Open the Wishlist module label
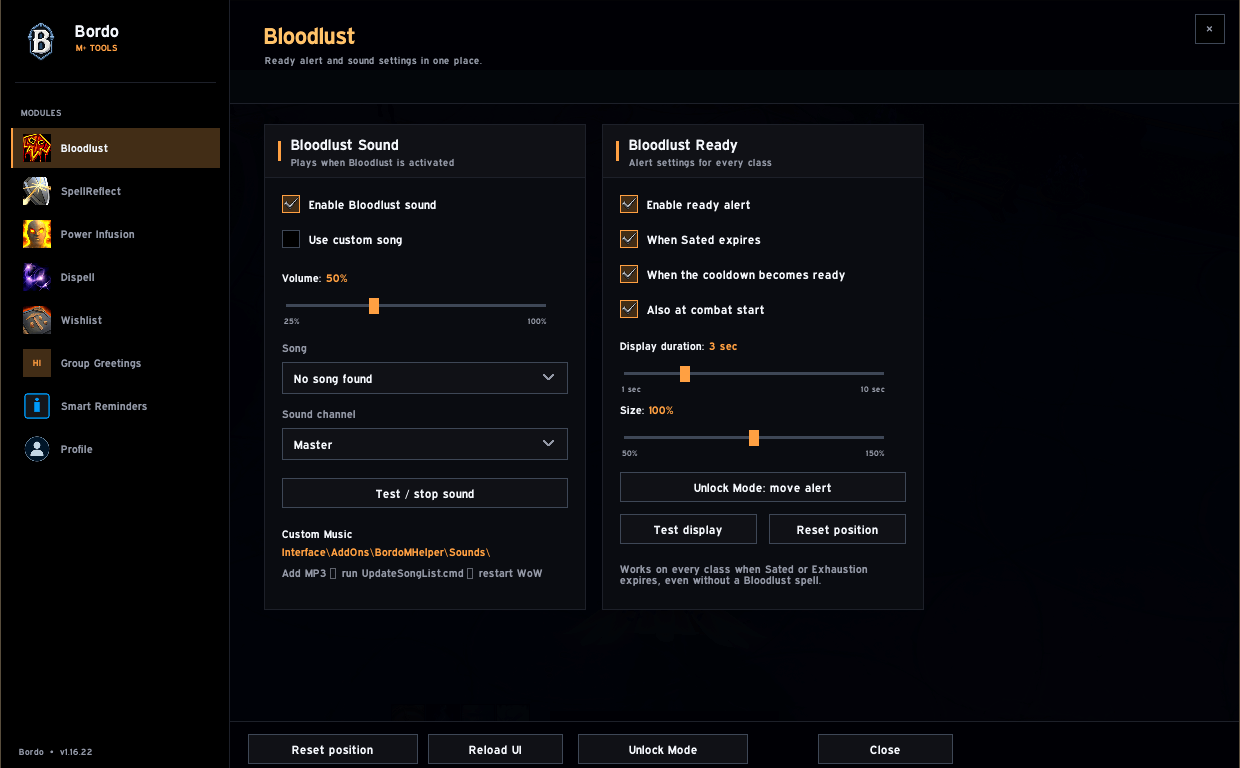1240x768 pixels. 81,320
